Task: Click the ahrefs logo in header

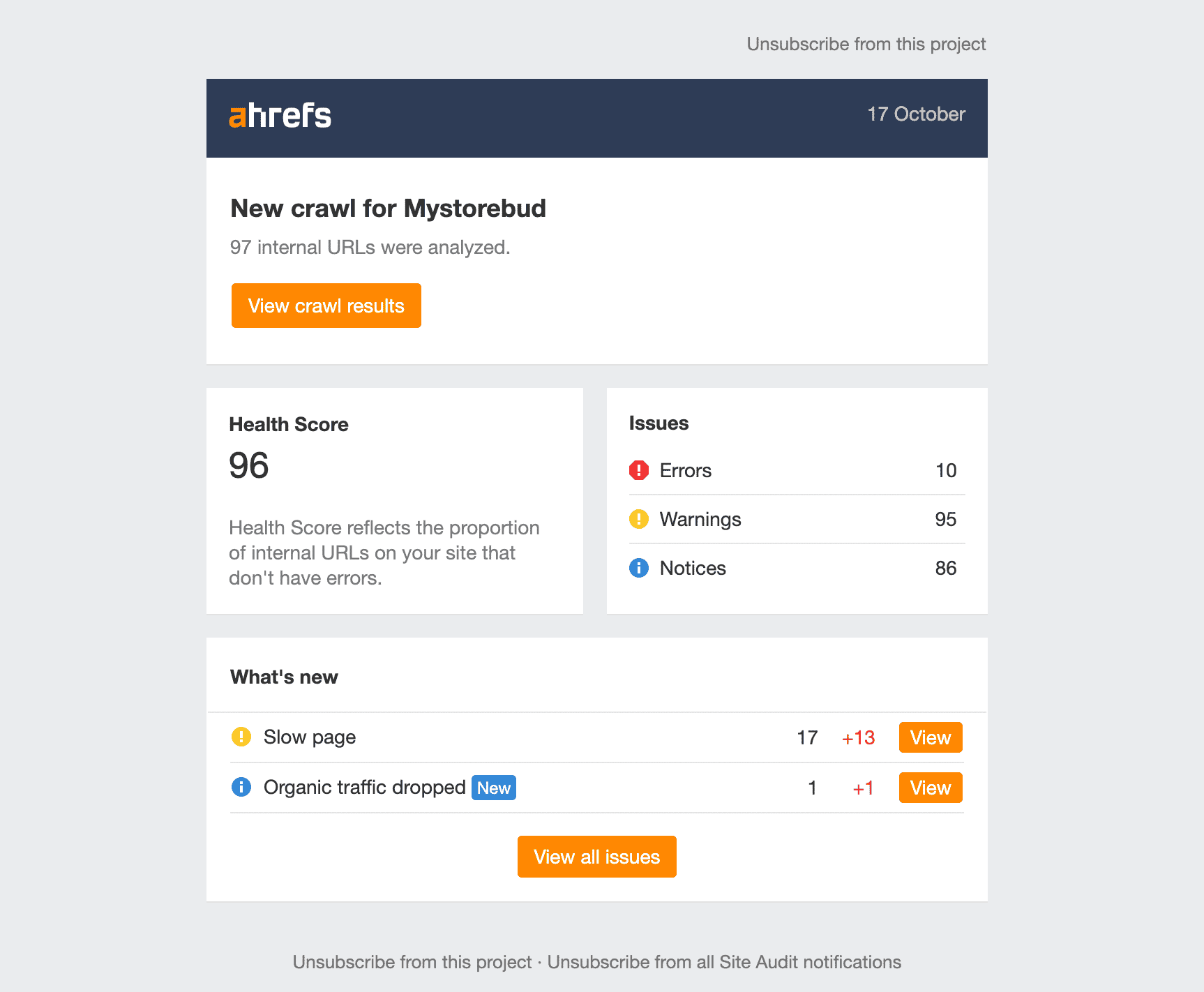Action: coord(280,116)
